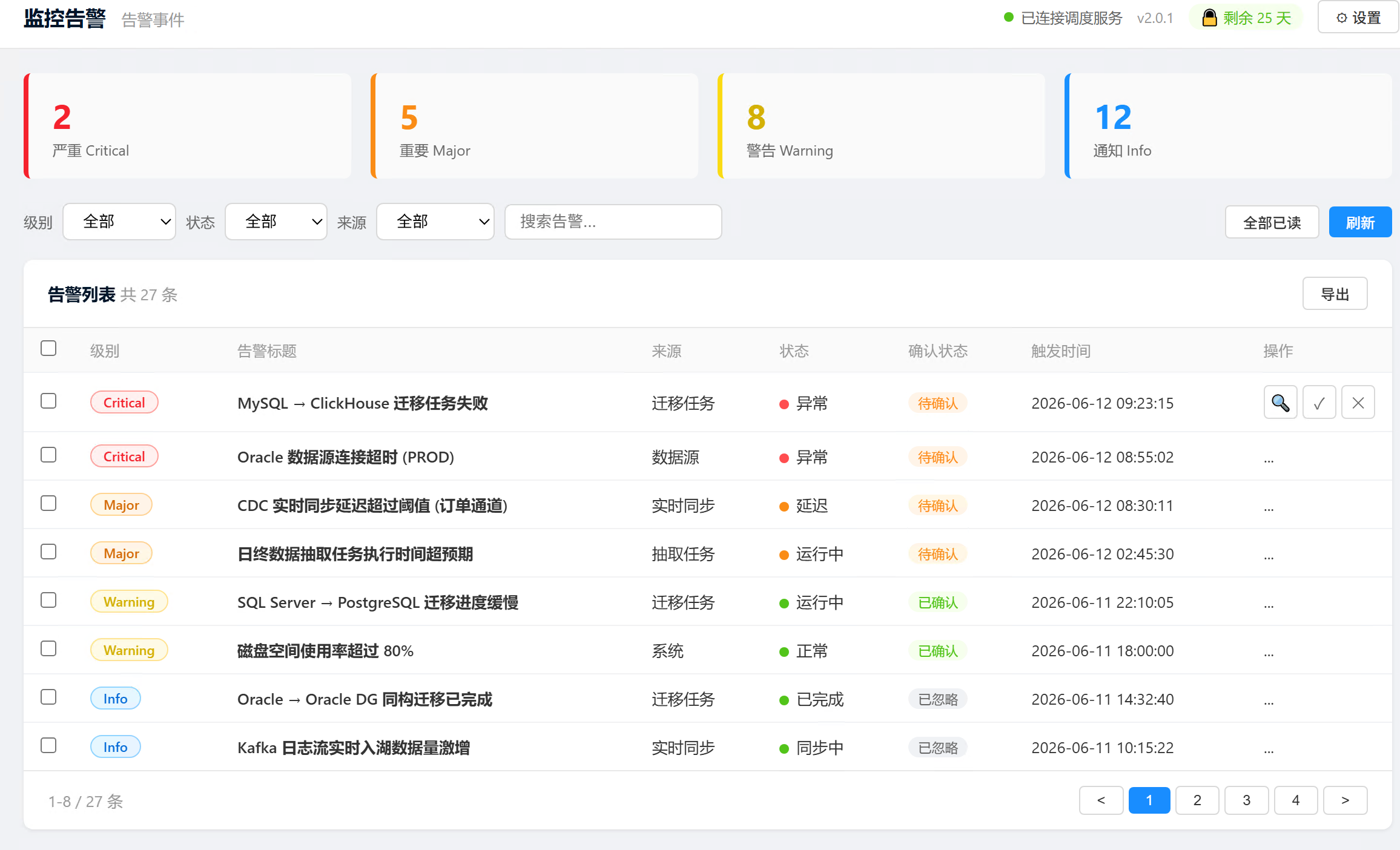The width and height of the screenshot is (1400, 850).
Task: Click the 确认状态 column header
Action: tap(938, 351)
